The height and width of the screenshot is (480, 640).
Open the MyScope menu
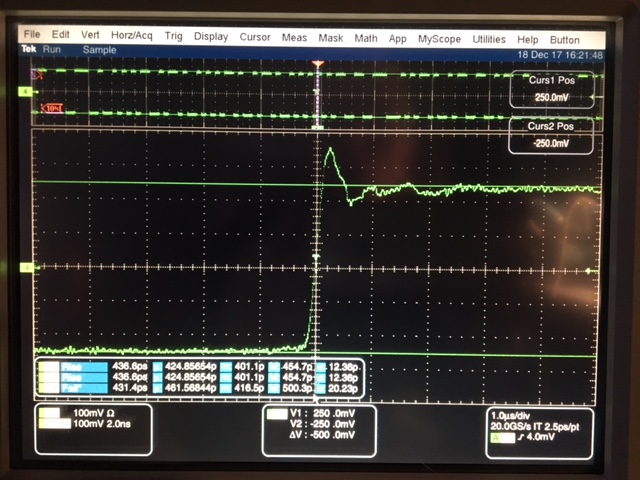coord(439,39)
